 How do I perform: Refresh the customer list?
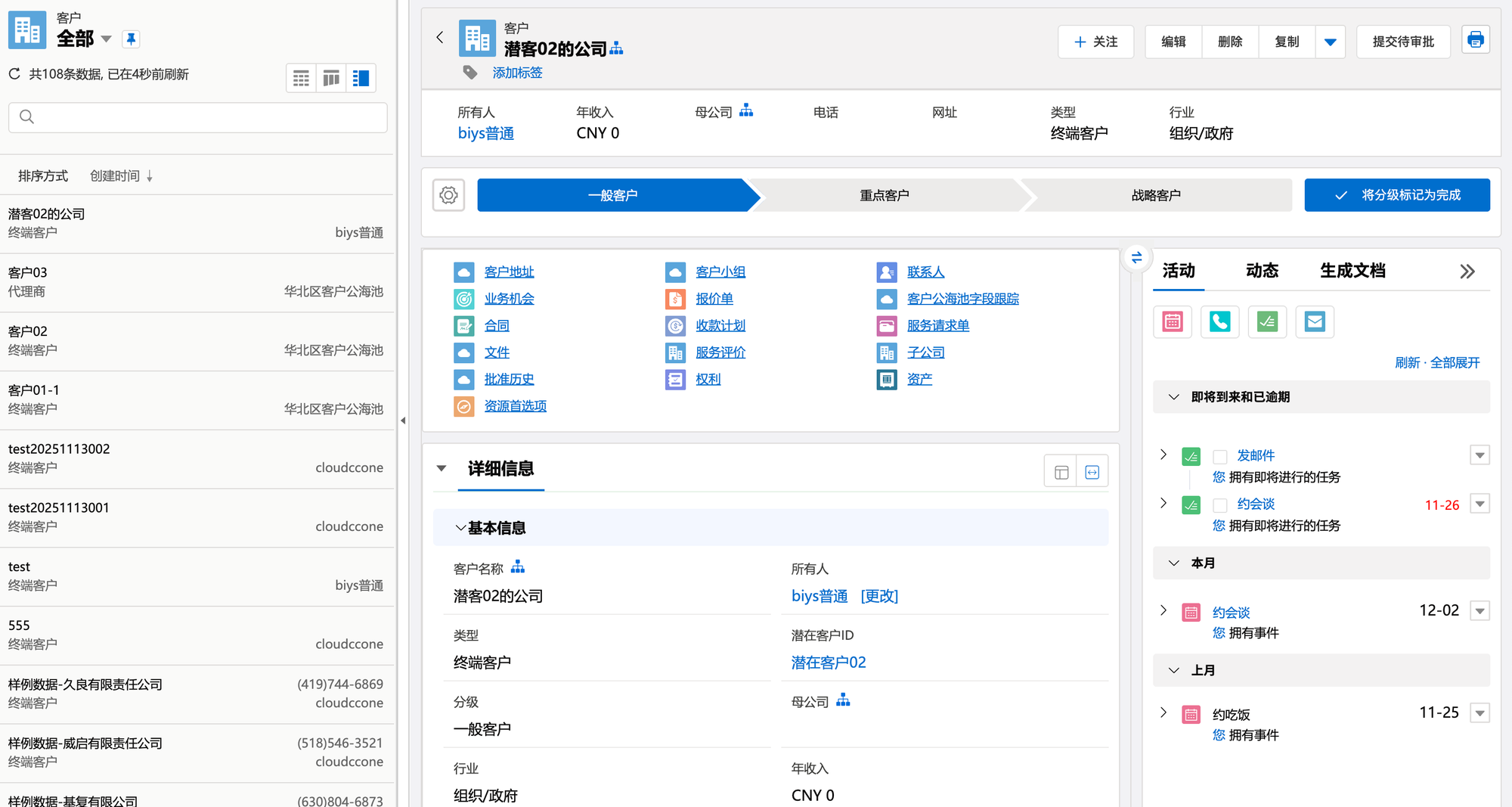pyautogui.click(x=14, y=74)
